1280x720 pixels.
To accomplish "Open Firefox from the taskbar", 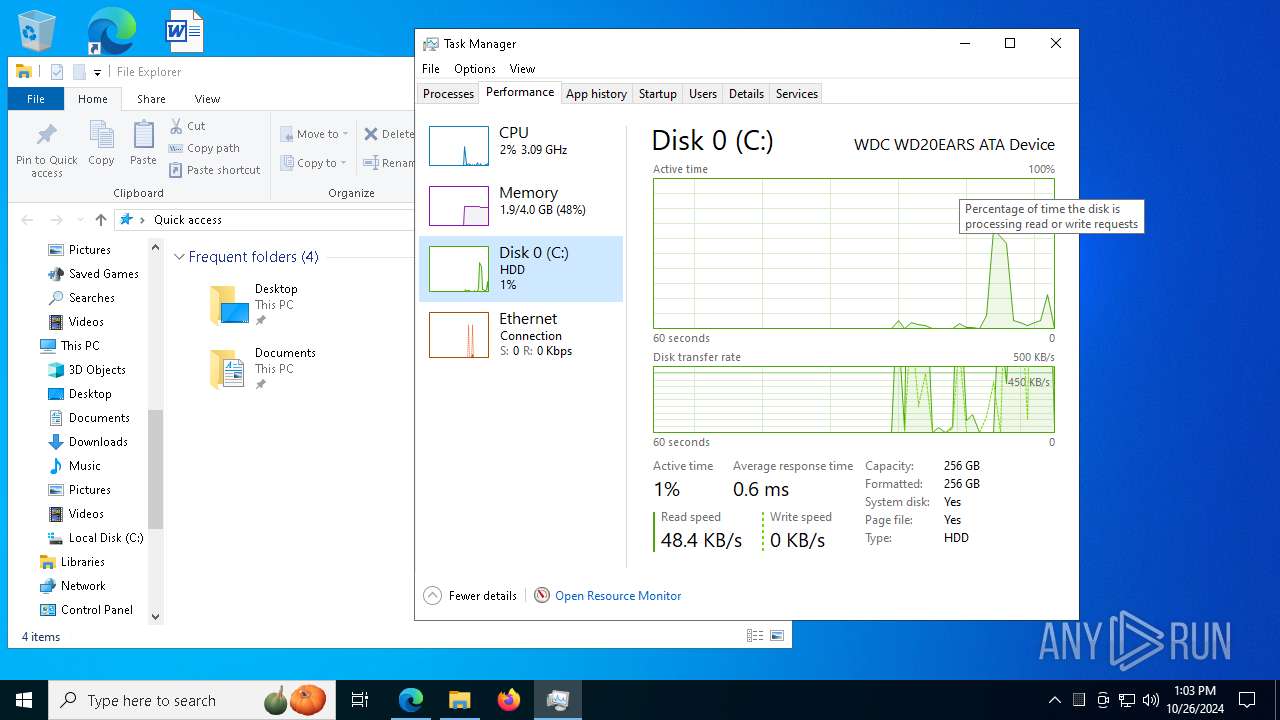I will click(x=509, y=700).
